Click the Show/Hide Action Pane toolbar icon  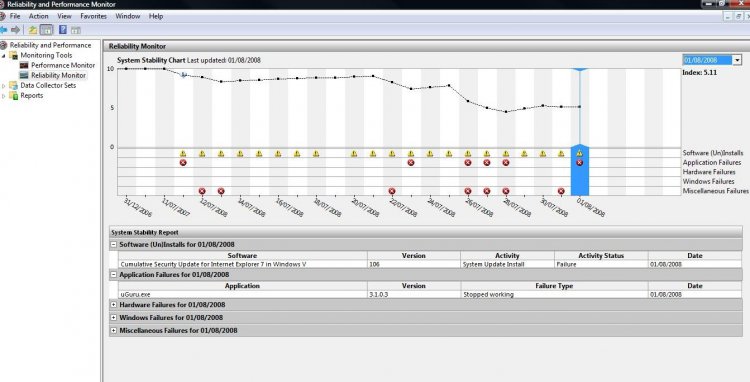76,30
